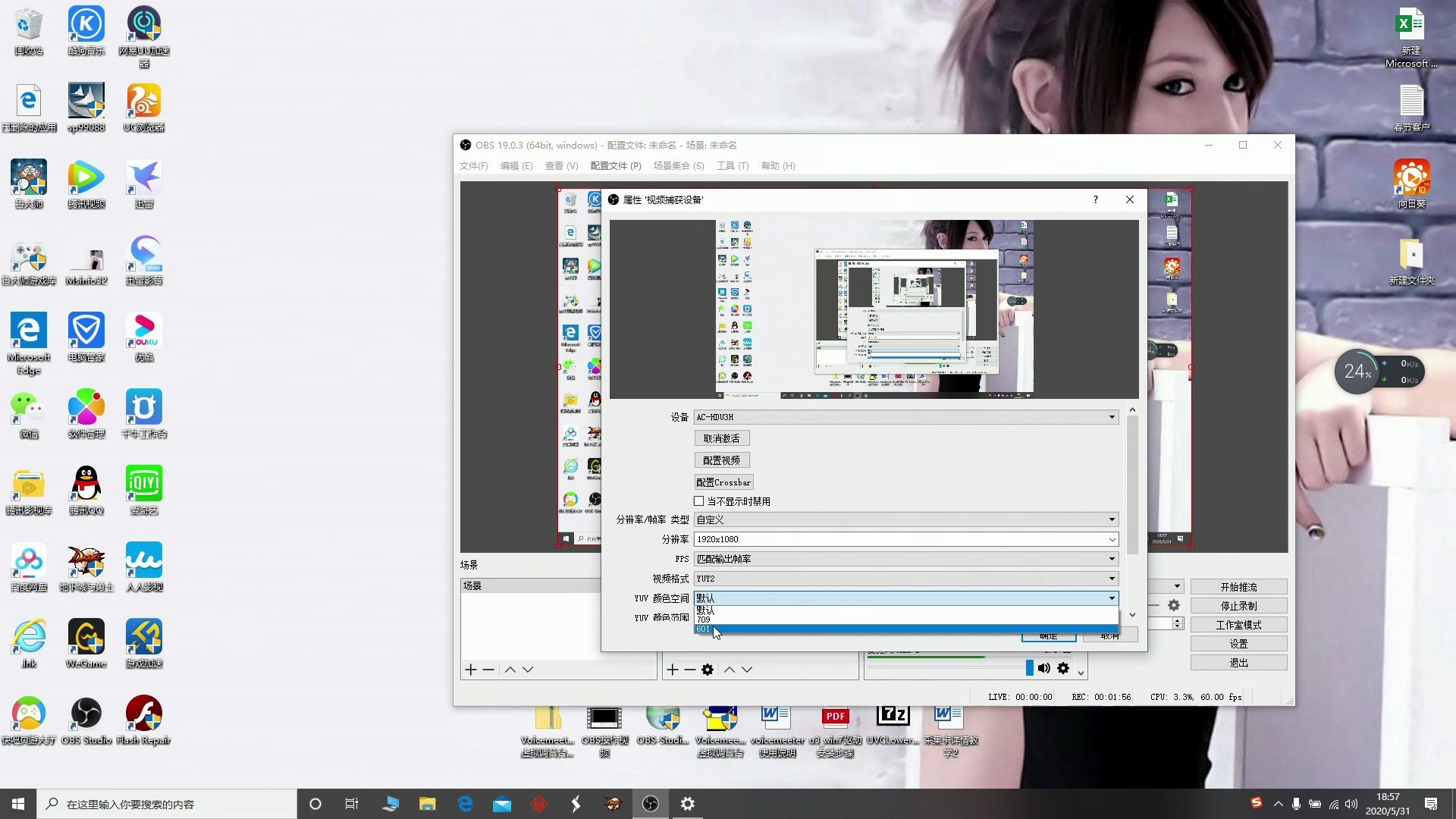
Task: Move source up with arrow icon
Action: pyautogui.click(x=729, y=670)
